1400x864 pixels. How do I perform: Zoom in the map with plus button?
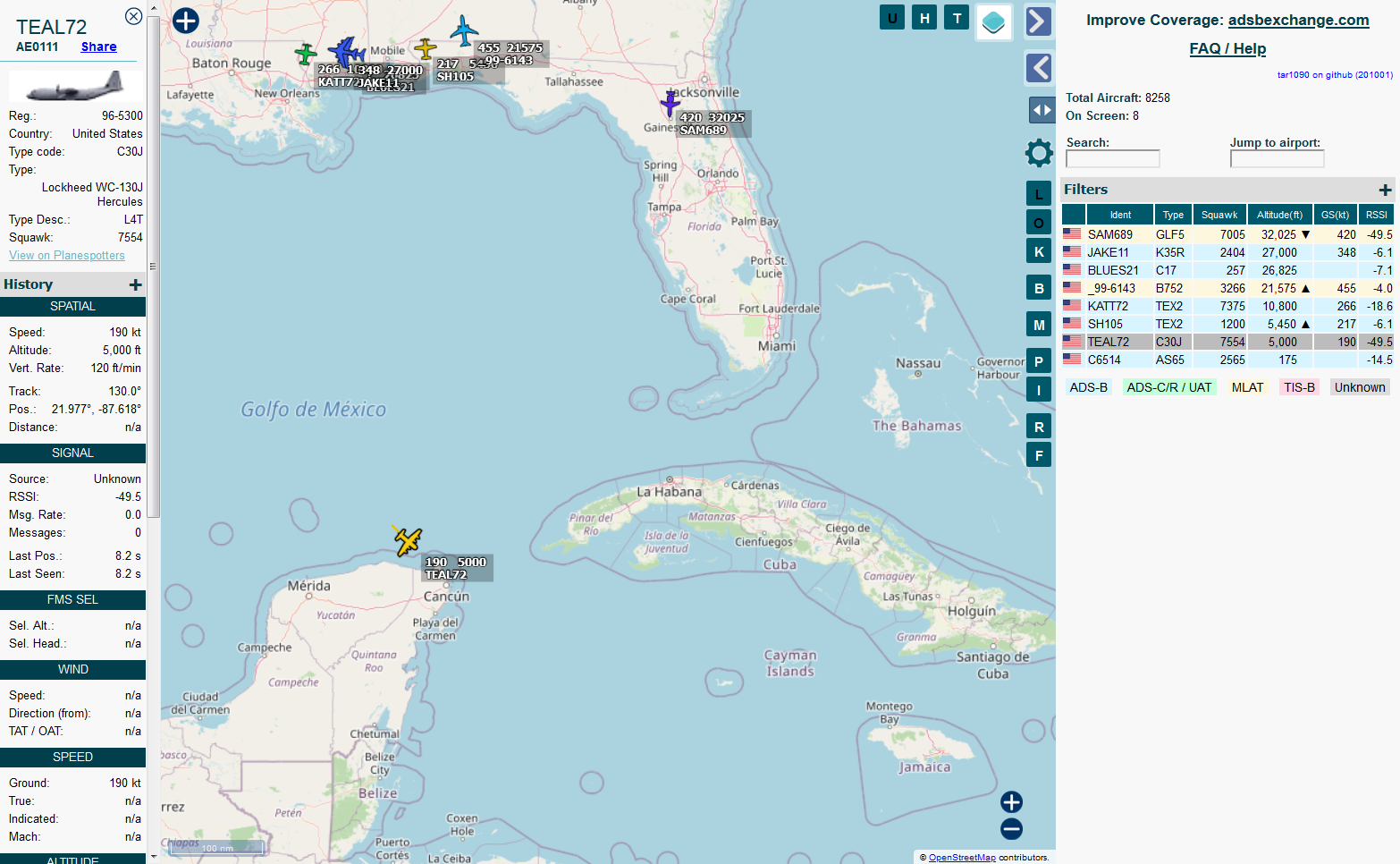tap(1011, 801)
